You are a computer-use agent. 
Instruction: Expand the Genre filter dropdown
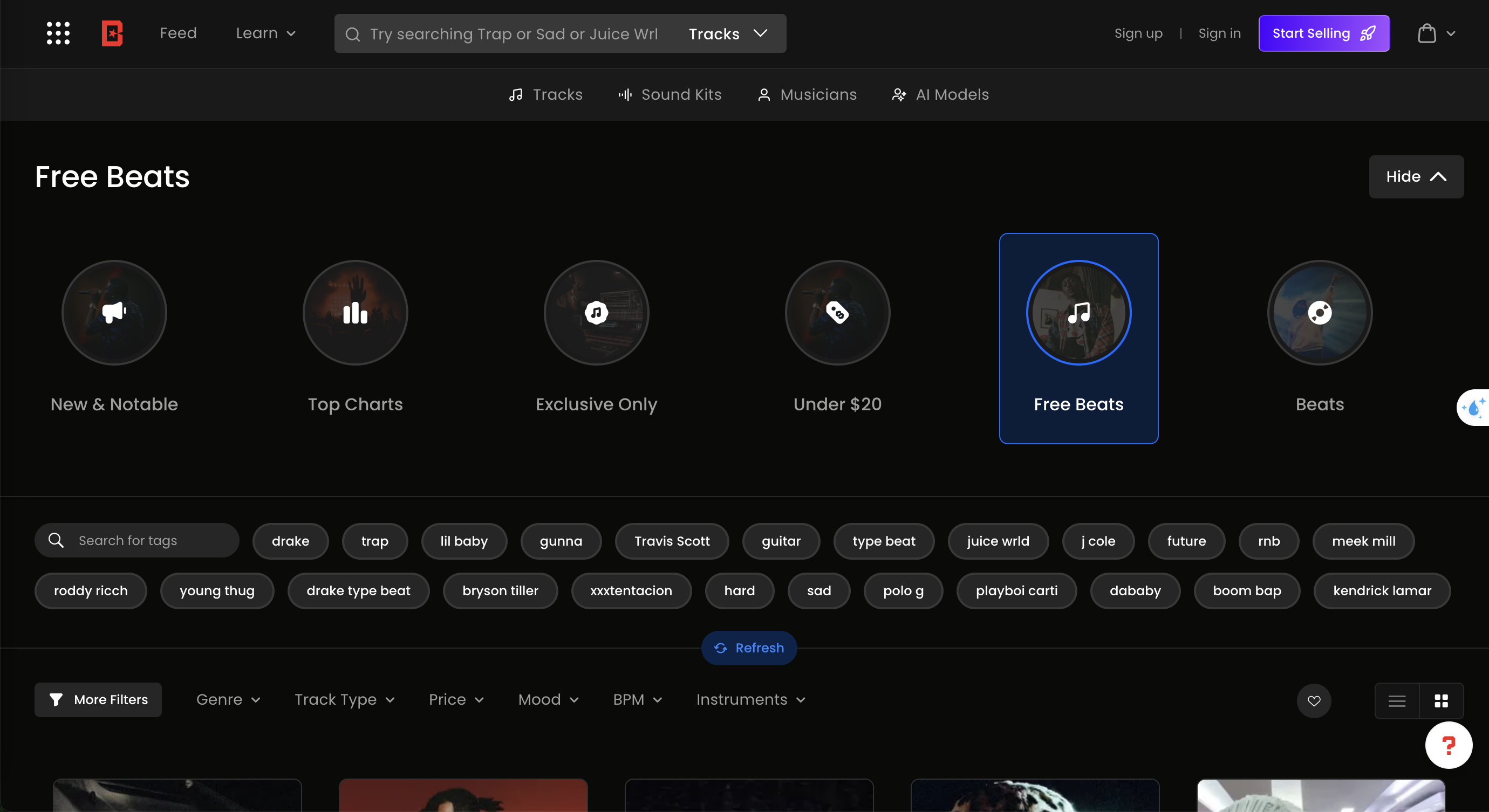(228, 699)
